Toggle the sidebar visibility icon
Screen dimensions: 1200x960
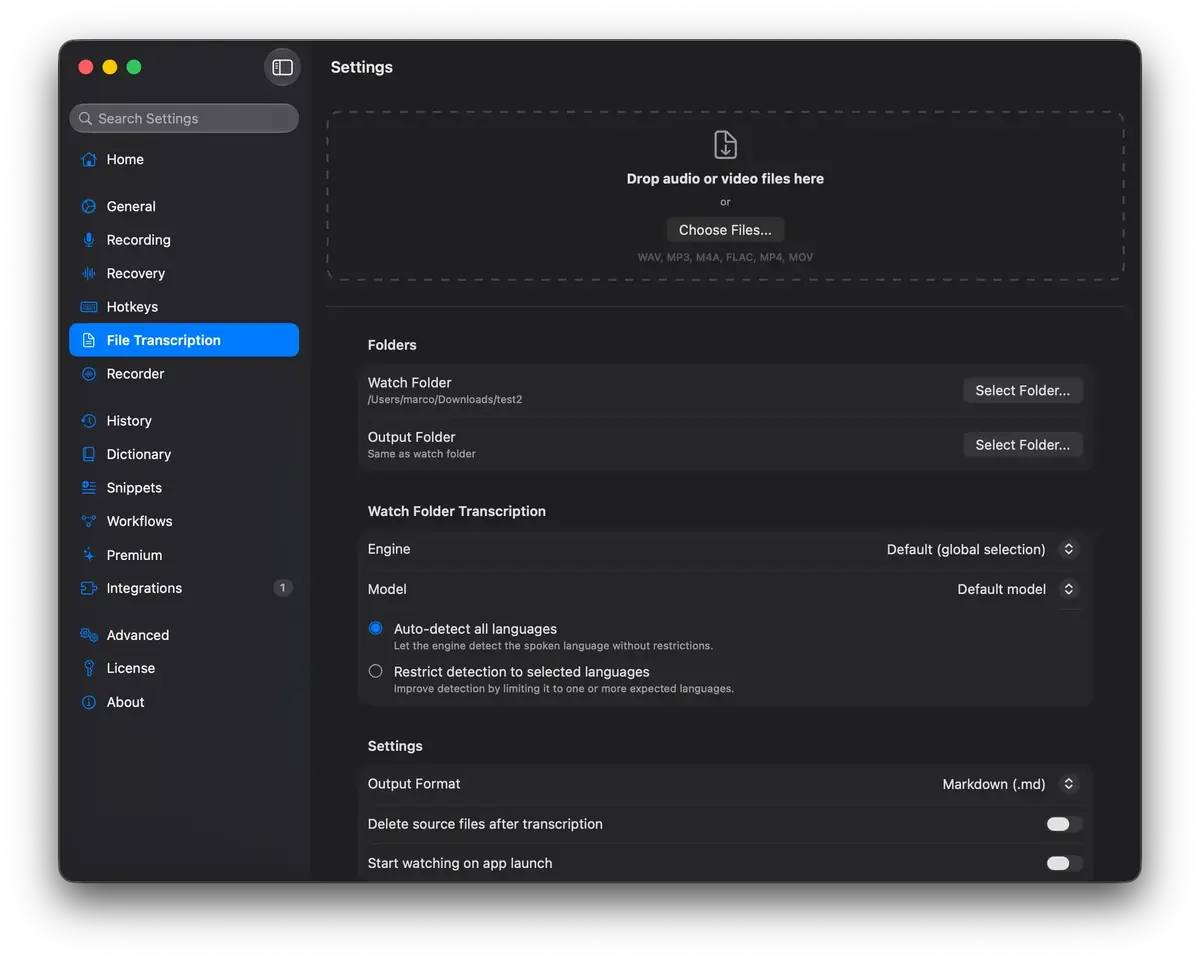pyautogui.click(x=282, y=67)
